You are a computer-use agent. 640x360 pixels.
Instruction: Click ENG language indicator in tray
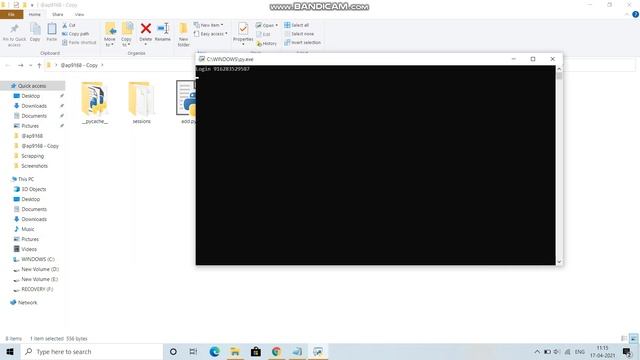coord(580,352)
